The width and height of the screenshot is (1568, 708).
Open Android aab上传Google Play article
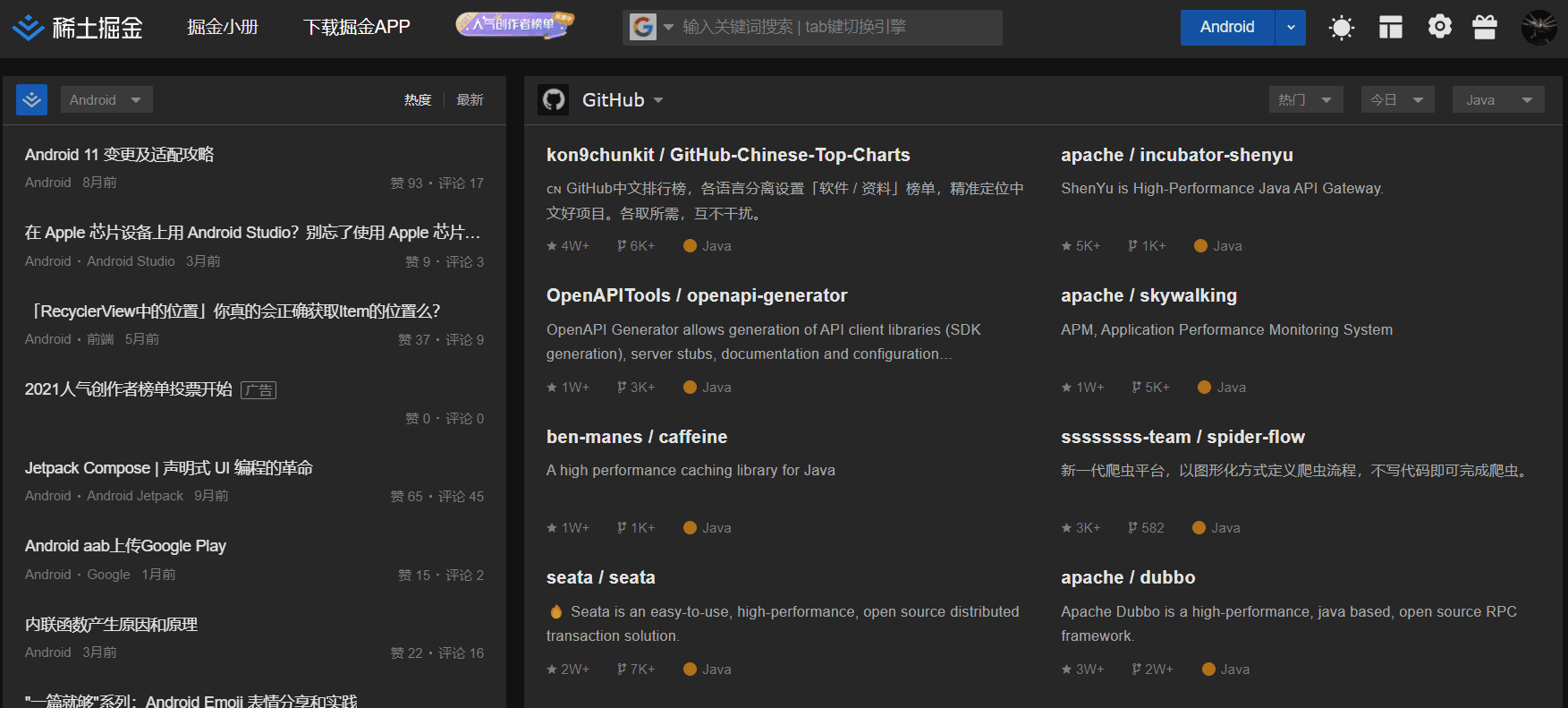point(125,546)
